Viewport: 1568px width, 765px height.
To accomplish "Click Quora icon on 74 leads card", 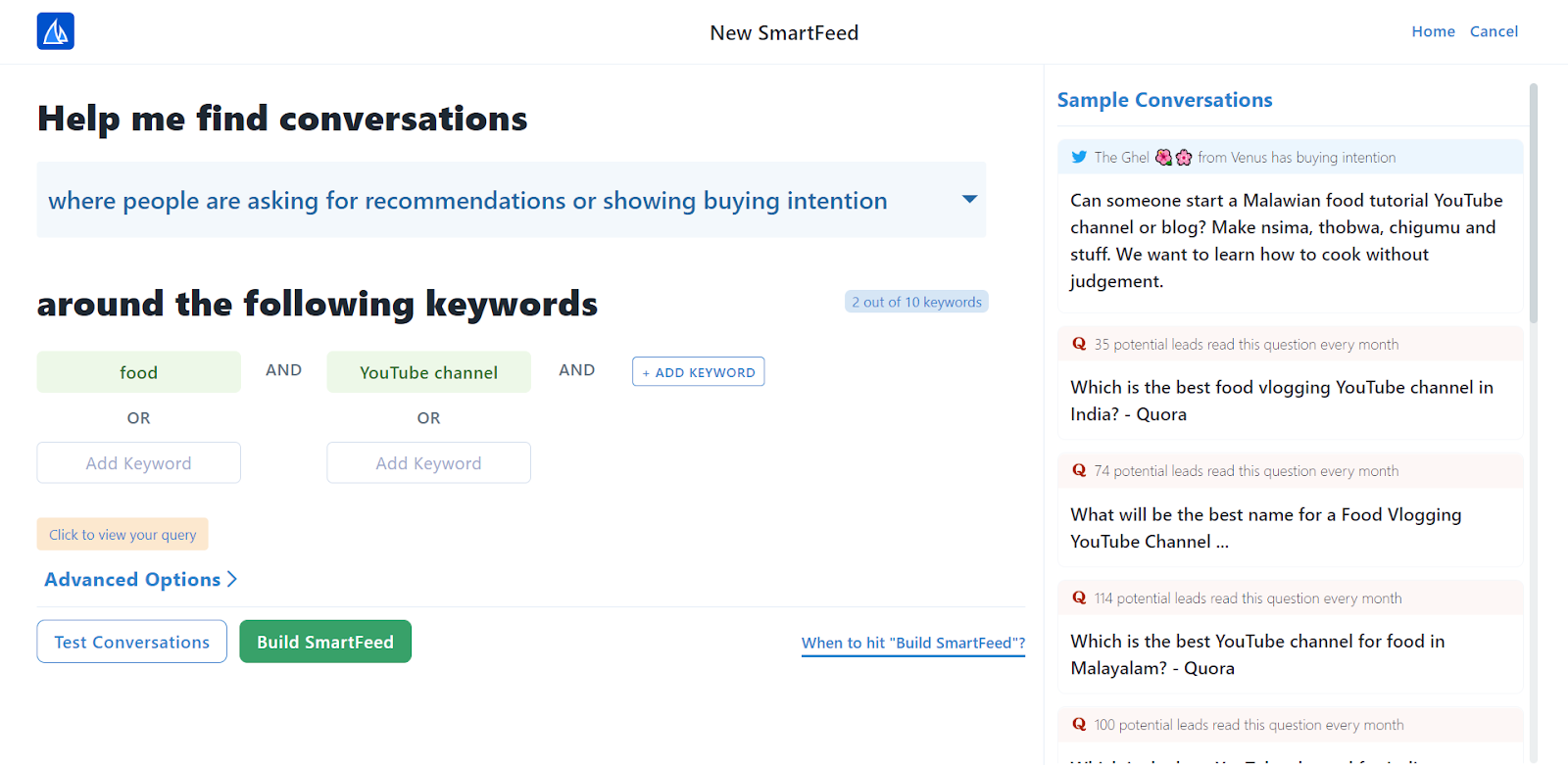I will click(x=1079, y=470).
